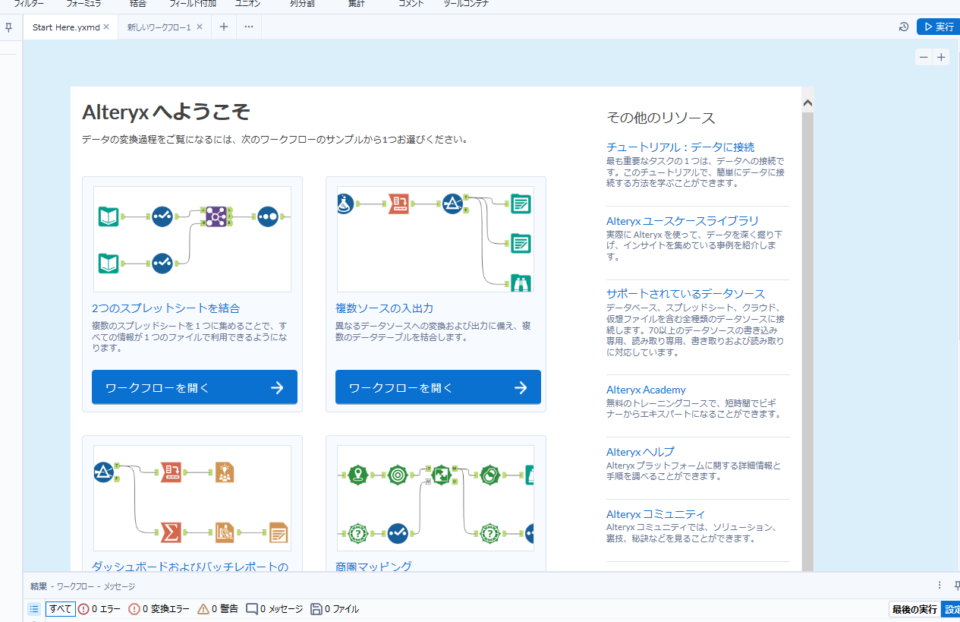Close the Start Here.yxmd tab
The height and width of the screenshot is (622, 960).
point(106,27)
